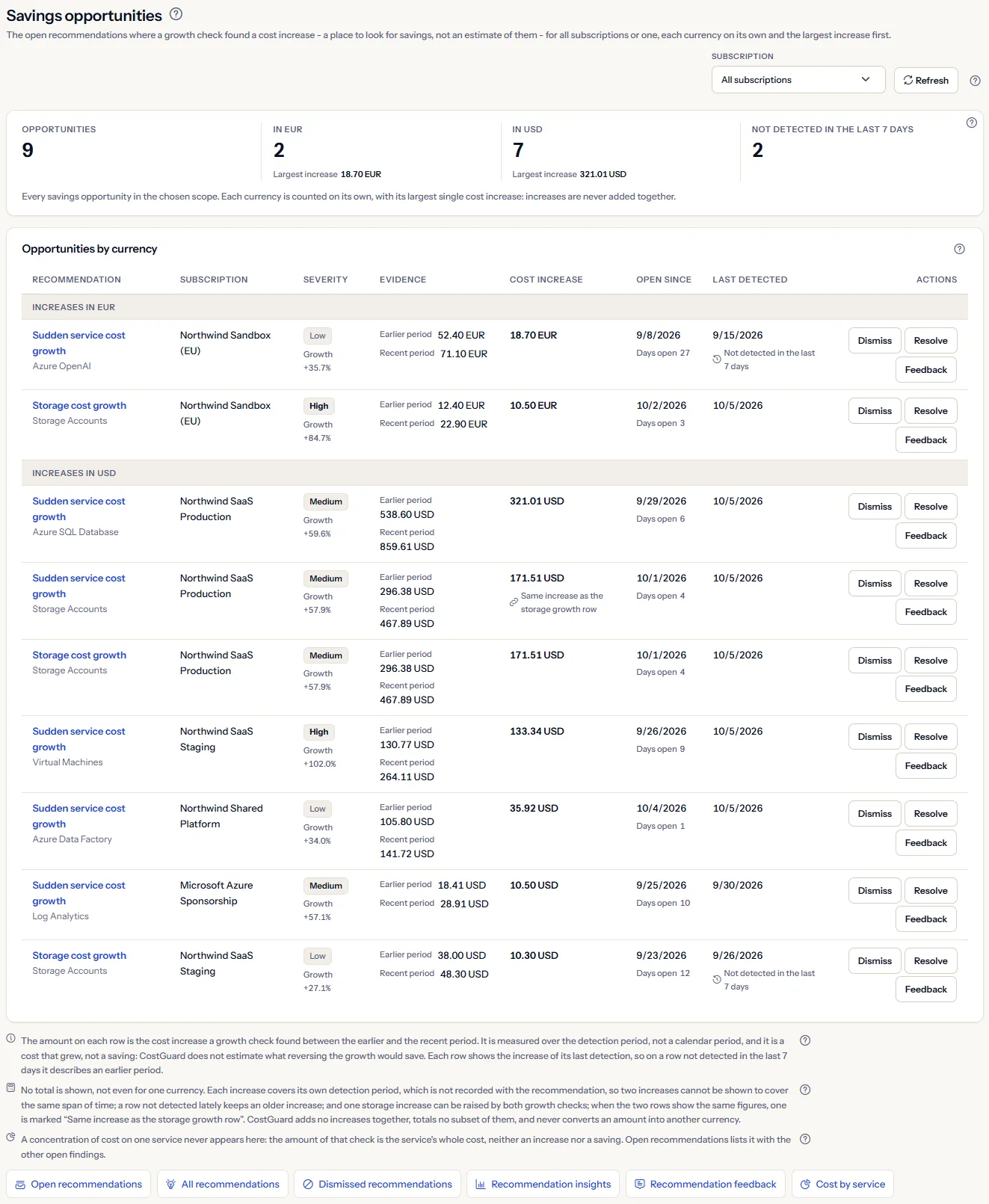Resolve the Azure Data Factory recommendation

tap(931, 814)
